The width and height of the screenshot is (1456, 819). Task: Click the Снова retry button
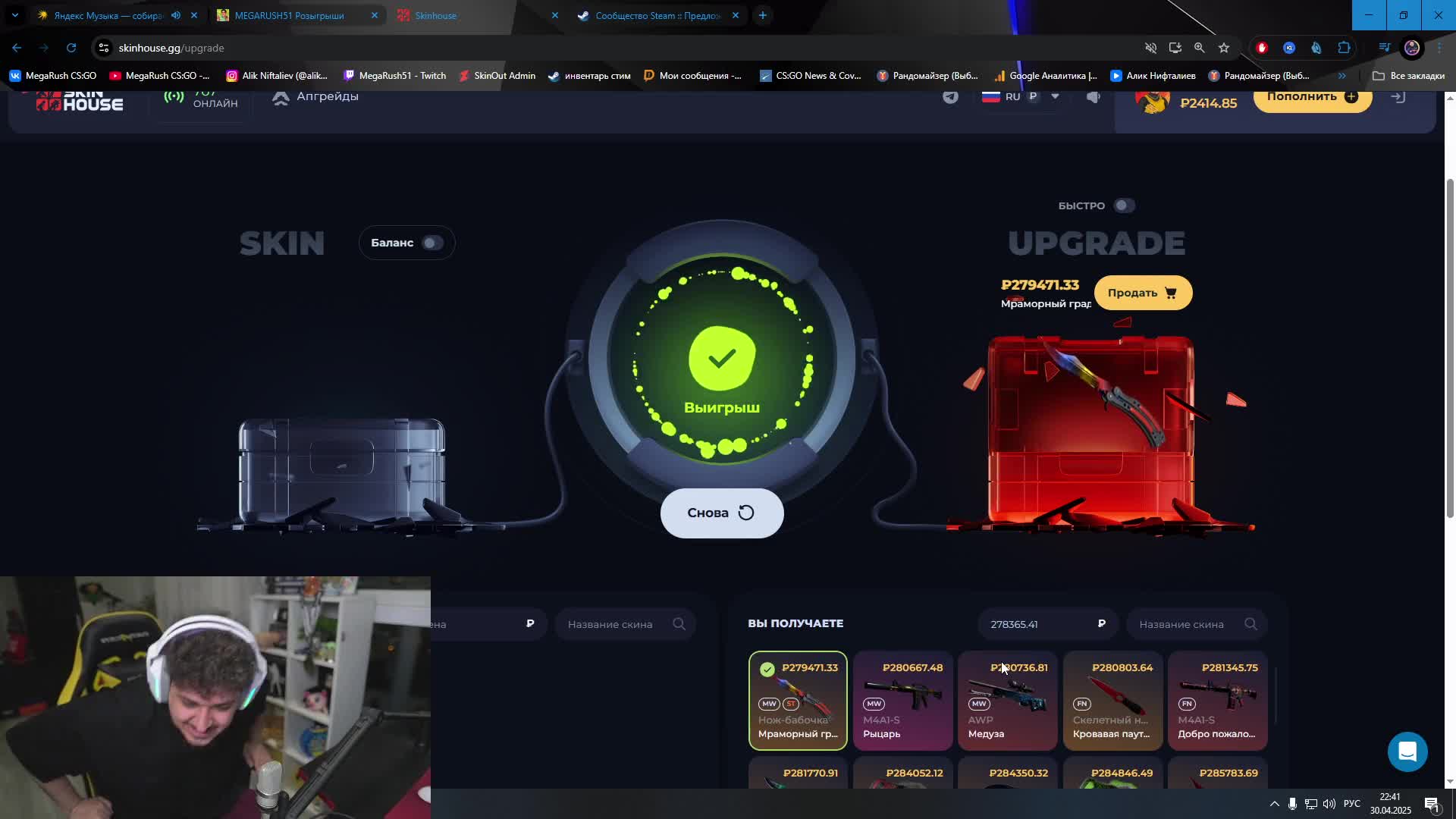click(x=721, y=513)
